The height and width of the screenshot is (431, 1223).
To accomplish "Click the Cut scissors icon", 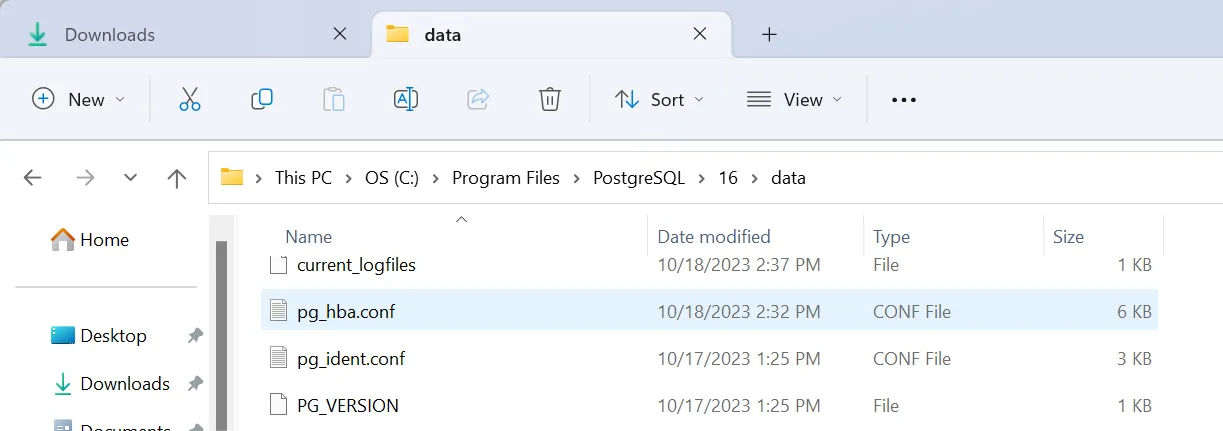I will click(190, 99).
